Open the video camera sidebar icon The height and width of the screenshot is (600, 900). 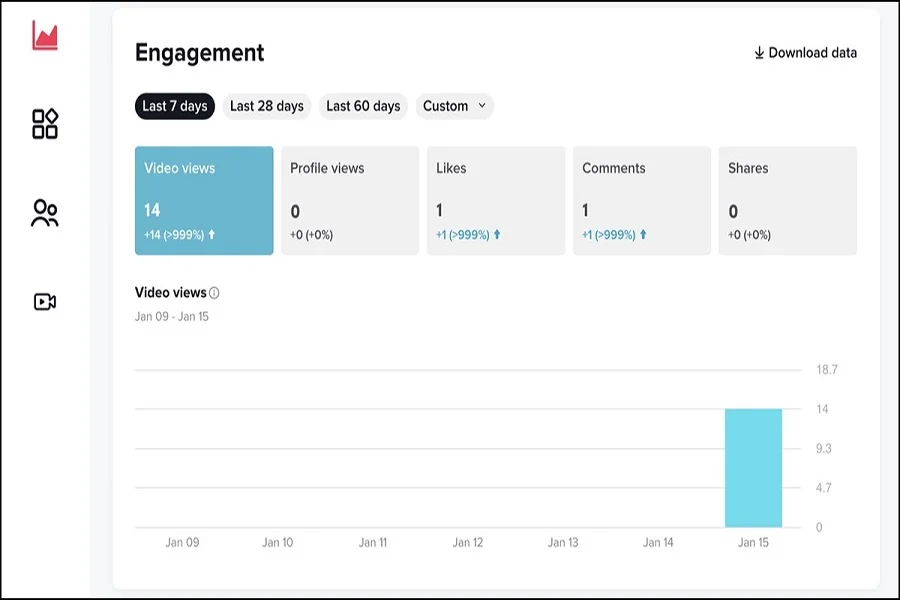click(x=45, y=301)
